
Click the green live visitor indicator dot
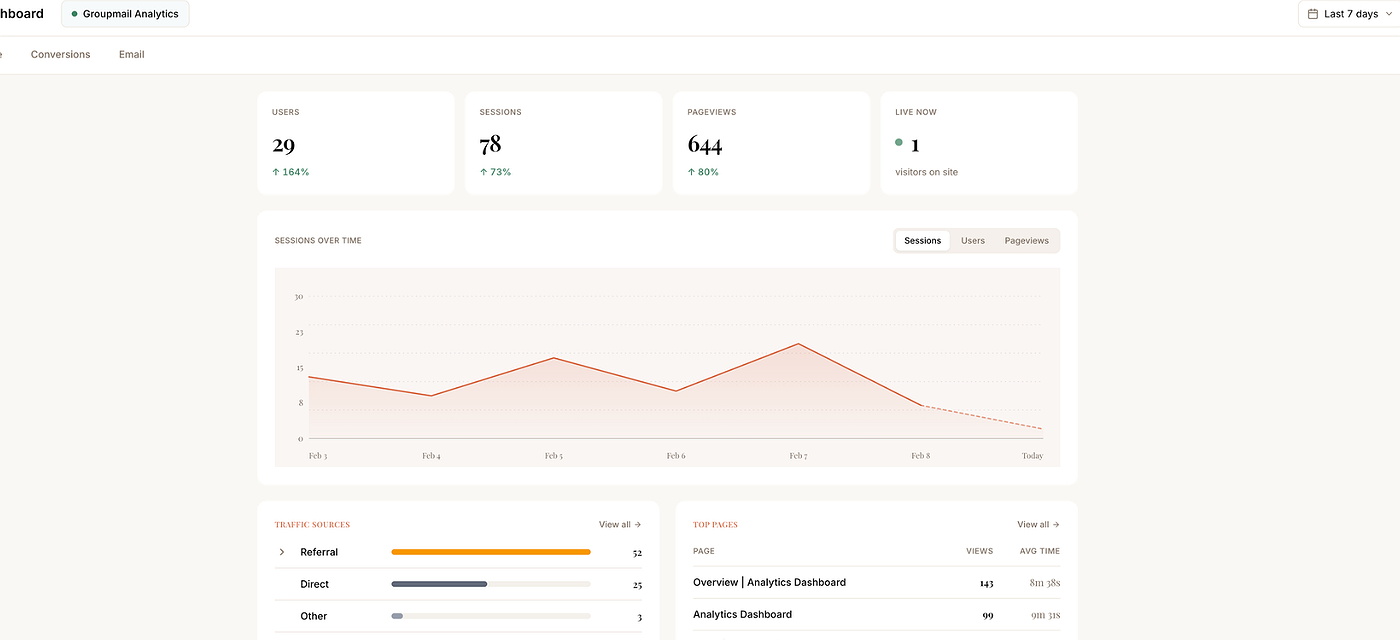point(898,142)
